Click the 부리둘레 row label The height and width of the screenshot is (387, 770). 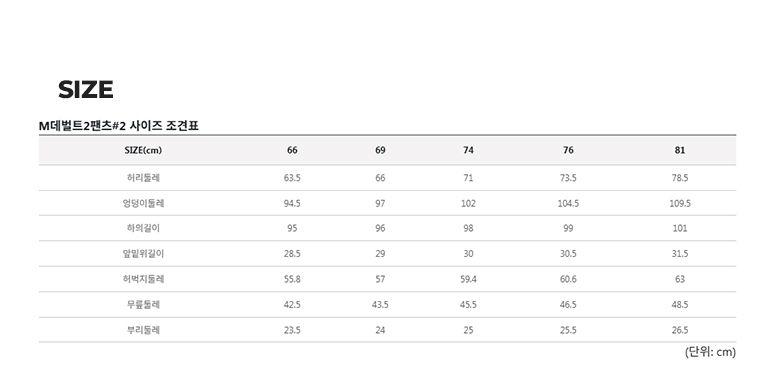click(x=143, y=330)
